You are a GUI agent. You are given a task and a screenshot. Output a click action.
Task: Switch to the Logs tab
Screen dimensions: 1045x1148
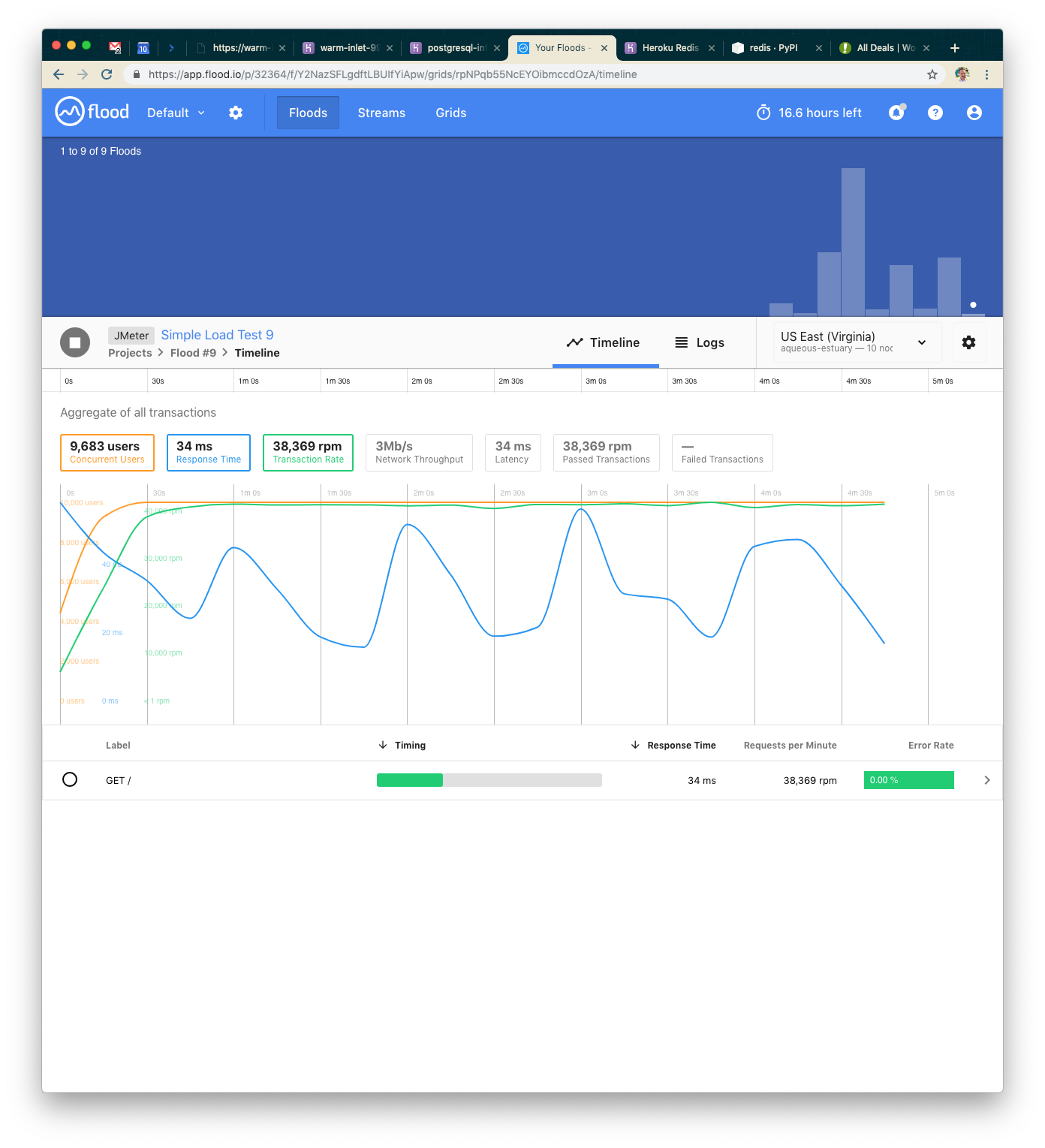click(x=700, y=342)
